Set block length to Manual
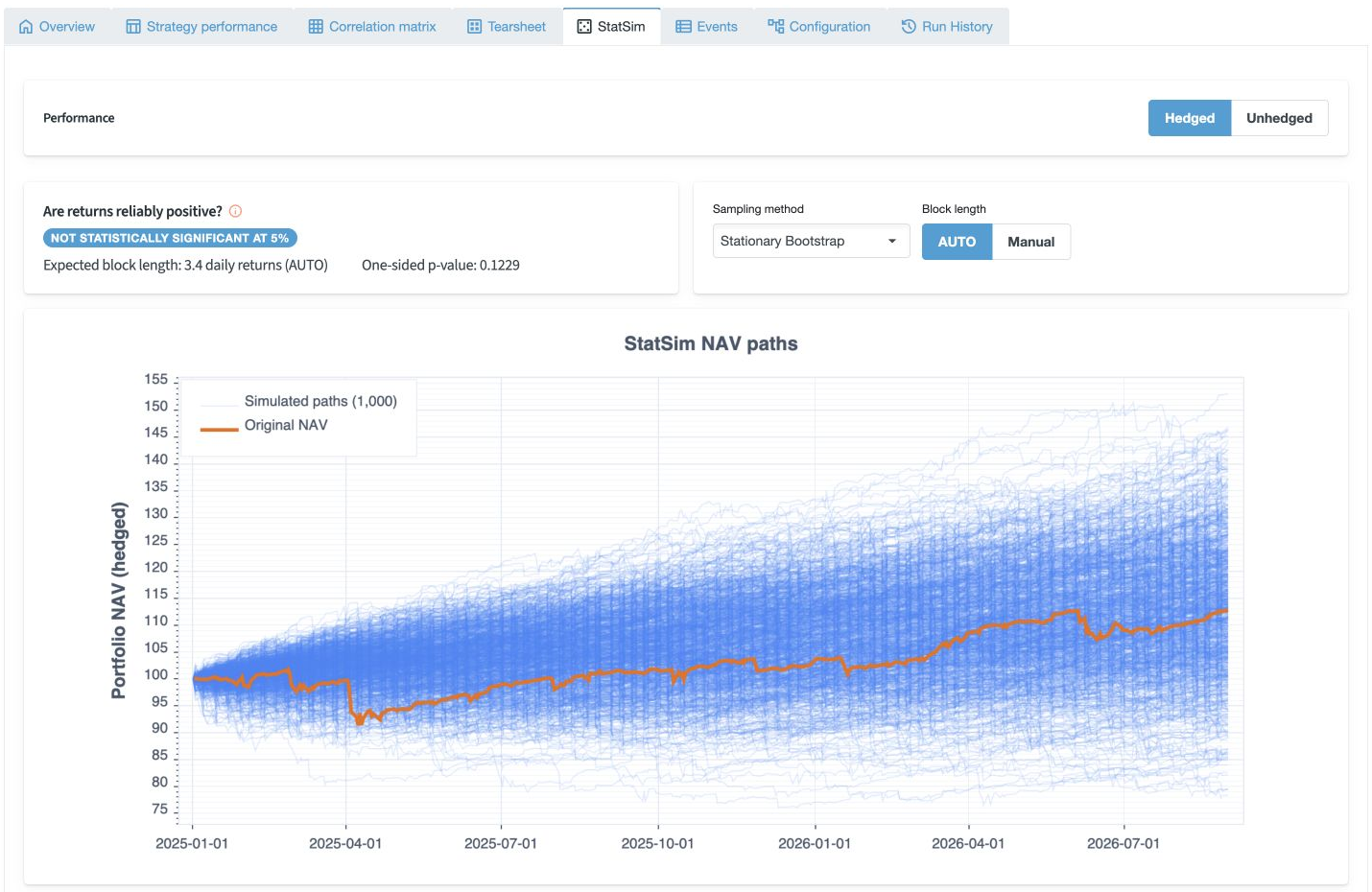The height and width of the screenshot is (892, 1372). [1030, 242]
